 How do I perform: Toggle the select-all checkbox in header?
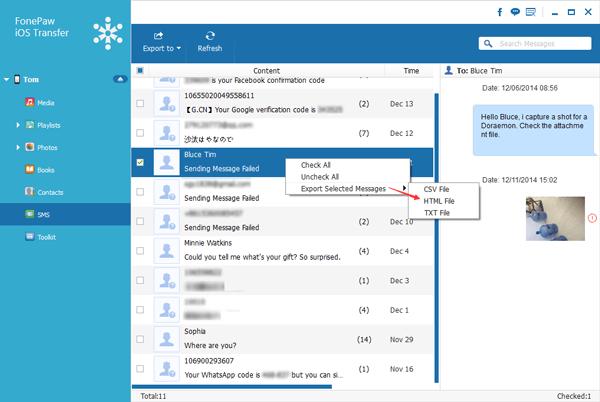pos(140,70)
